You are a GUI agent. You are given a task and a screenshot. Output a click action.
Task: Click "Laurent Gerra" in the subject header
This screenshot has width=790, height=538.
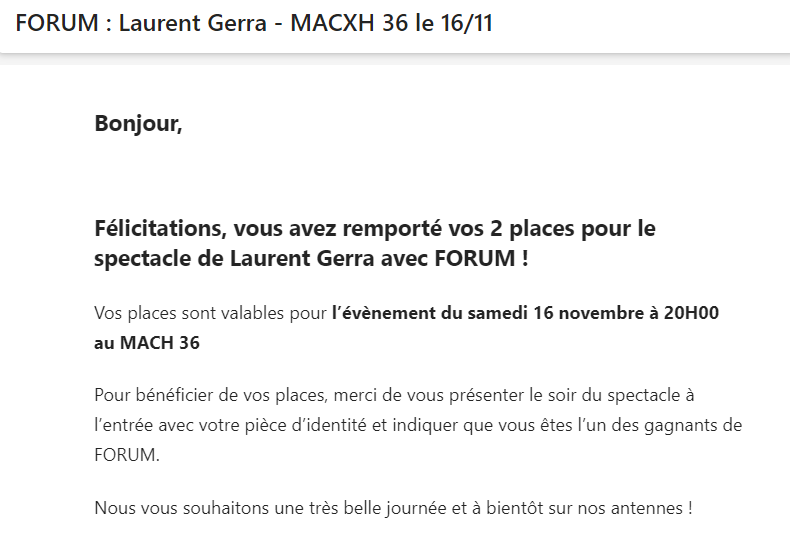tap(192, 23)
